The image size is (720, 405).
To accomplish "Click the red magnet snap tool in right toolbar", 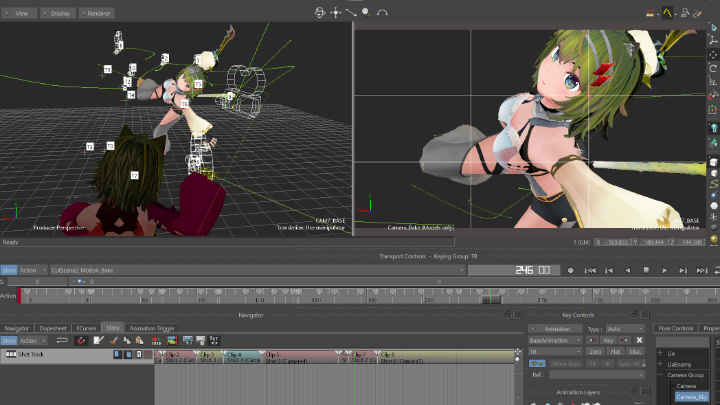I will coord(712,95).
